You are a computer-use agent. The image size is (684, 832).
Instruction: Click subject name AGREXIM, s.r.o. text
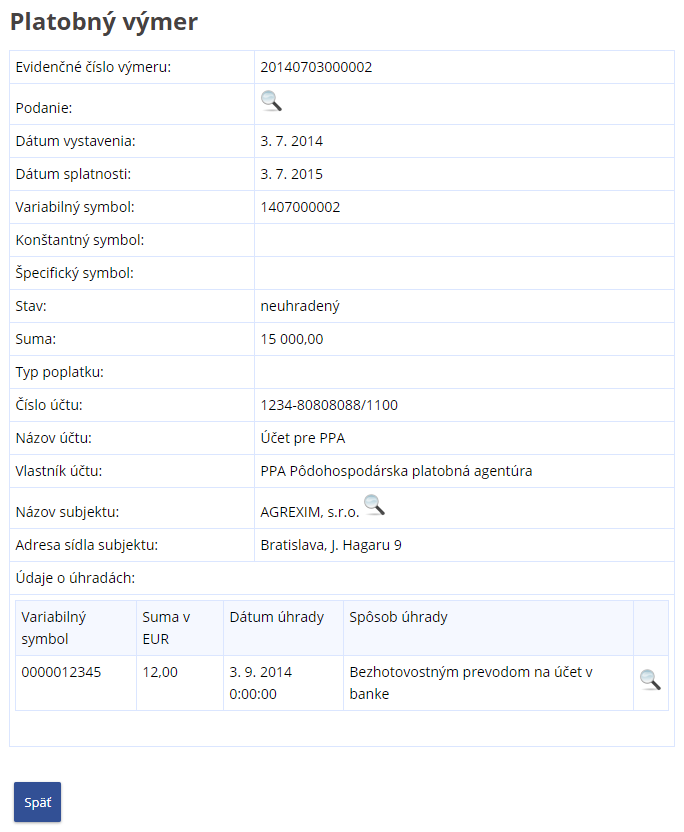click(x=310, y=512)
